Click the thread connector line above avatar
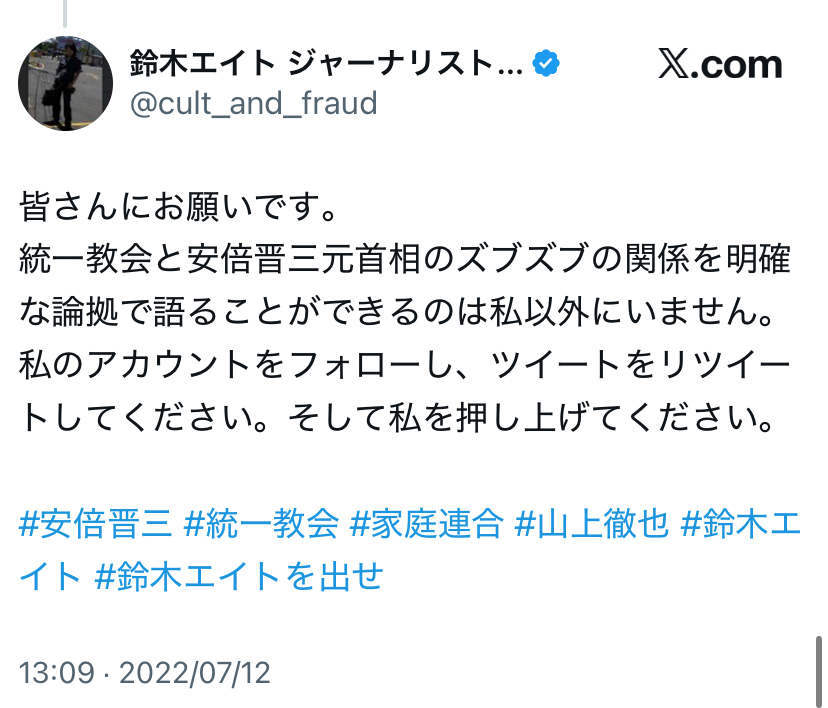Viewport: 828px width, 708px height. tap(65, 12)
